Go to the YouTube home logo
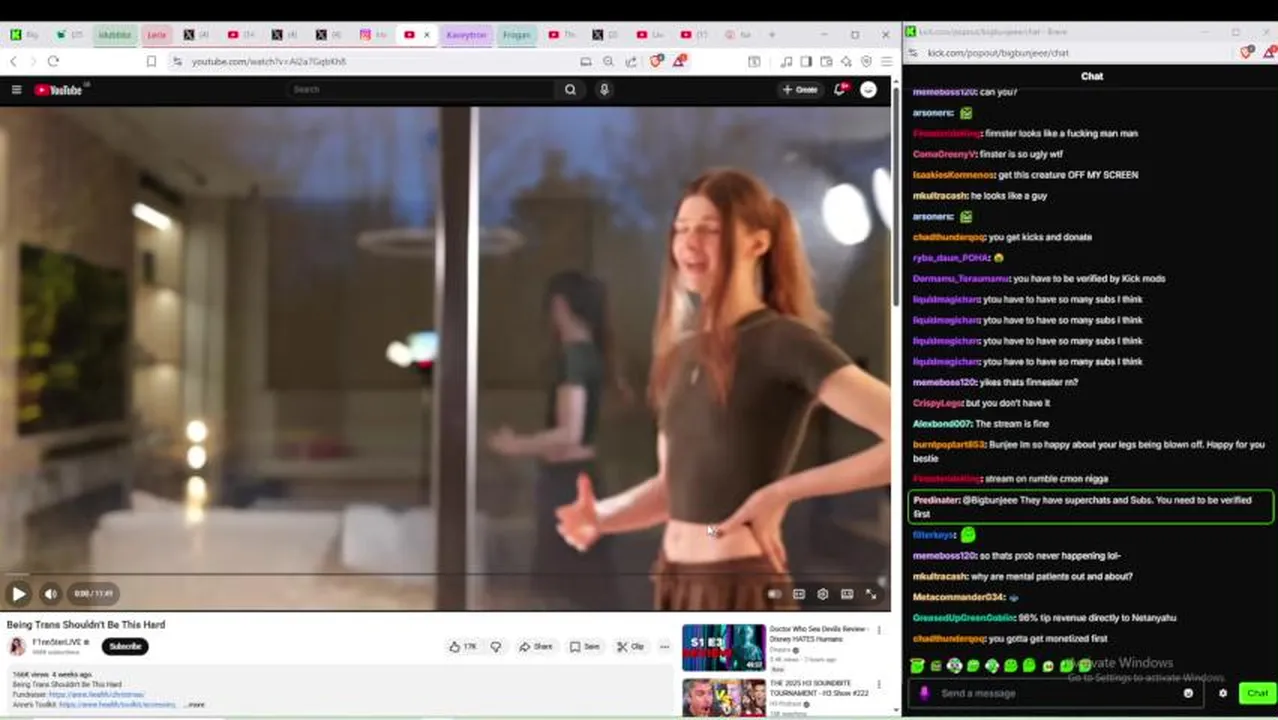Image resolution: width=1278 pixels, height=720 pixels. [x=59, y=90]
